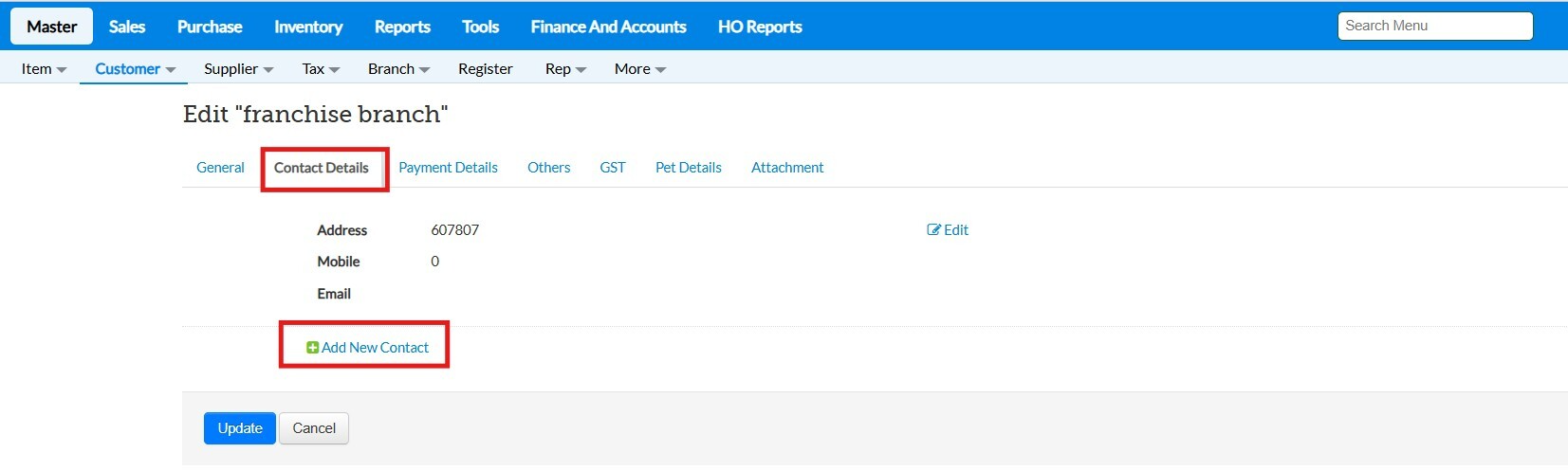This screenshot has height=471, width=1568.
Task: Open Finance And Accounts menu
Action: (608, 27)
